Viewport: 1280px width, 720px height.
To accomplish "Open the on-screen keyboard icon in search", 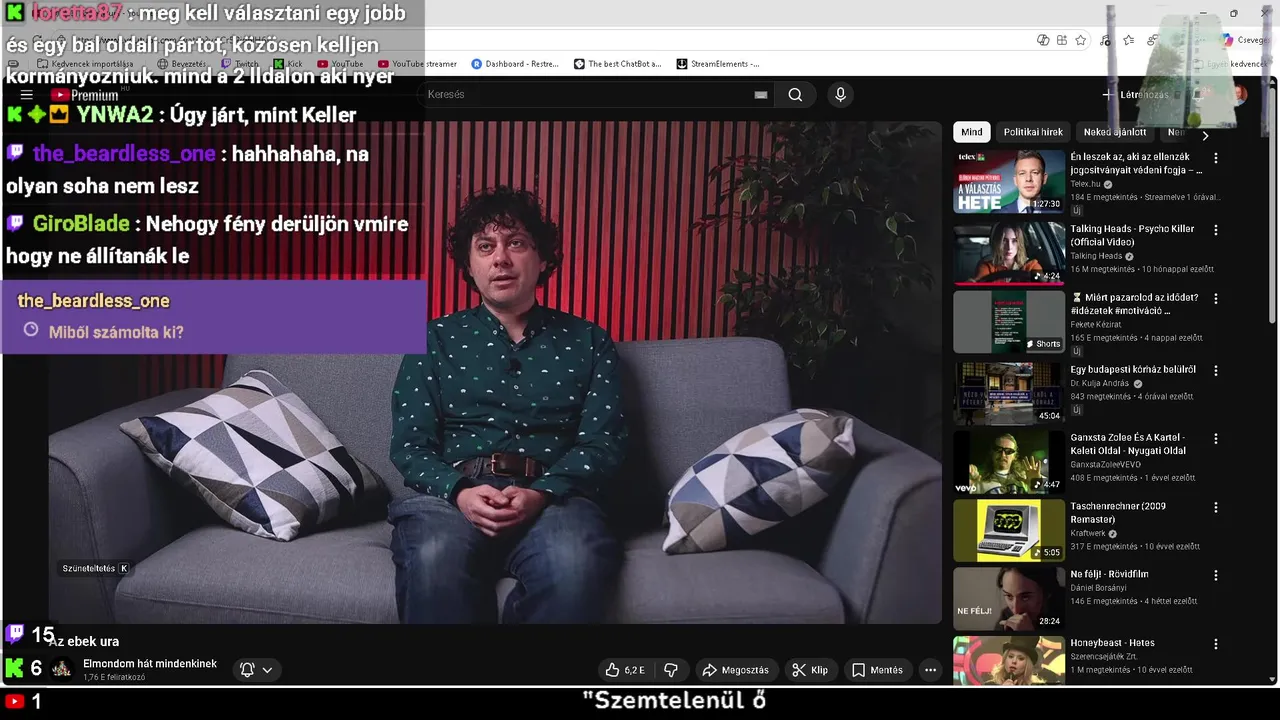I will click(761, 95).
